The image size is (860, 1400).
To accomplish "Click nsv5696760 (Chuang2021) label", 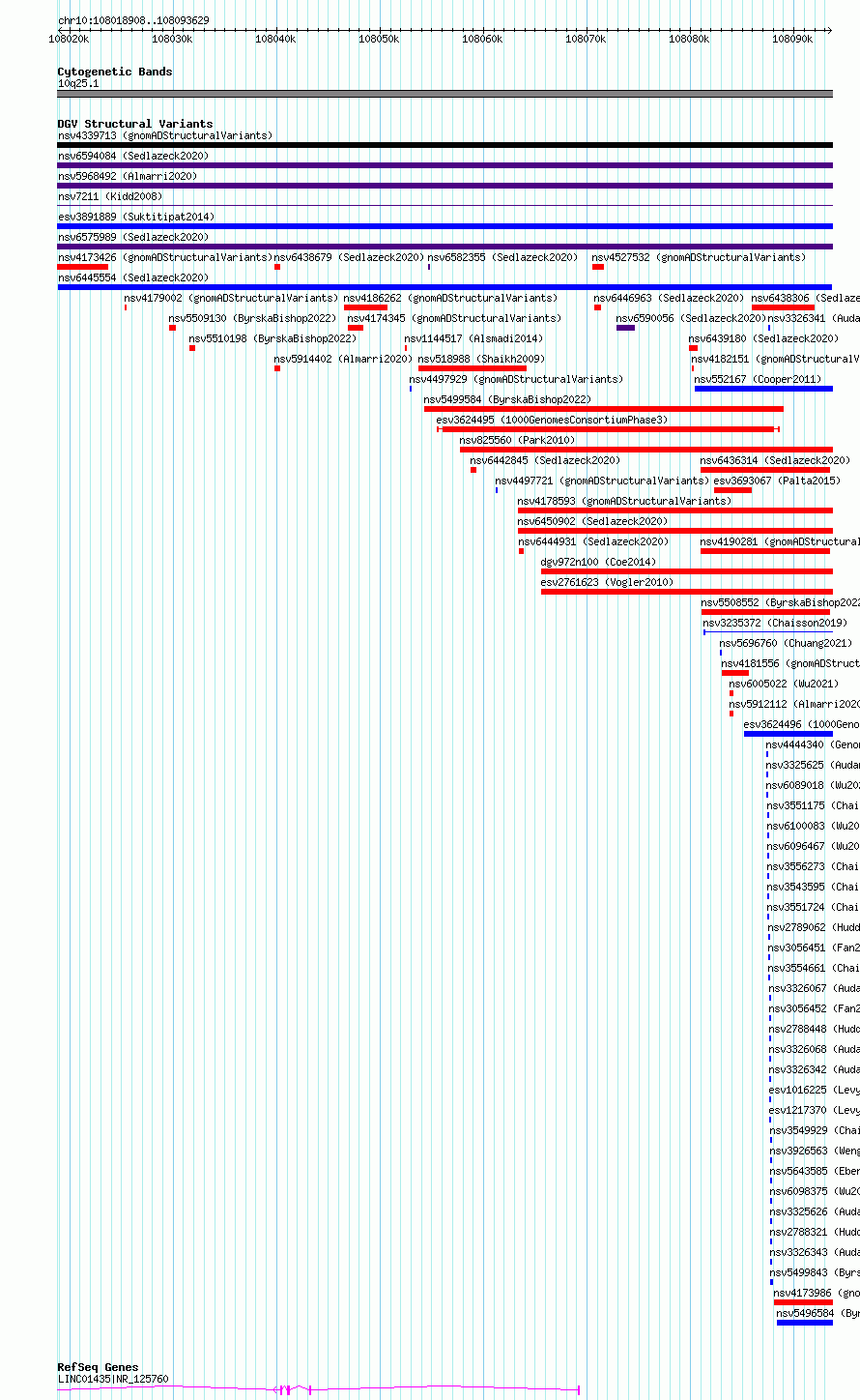I will click(787, 643).
